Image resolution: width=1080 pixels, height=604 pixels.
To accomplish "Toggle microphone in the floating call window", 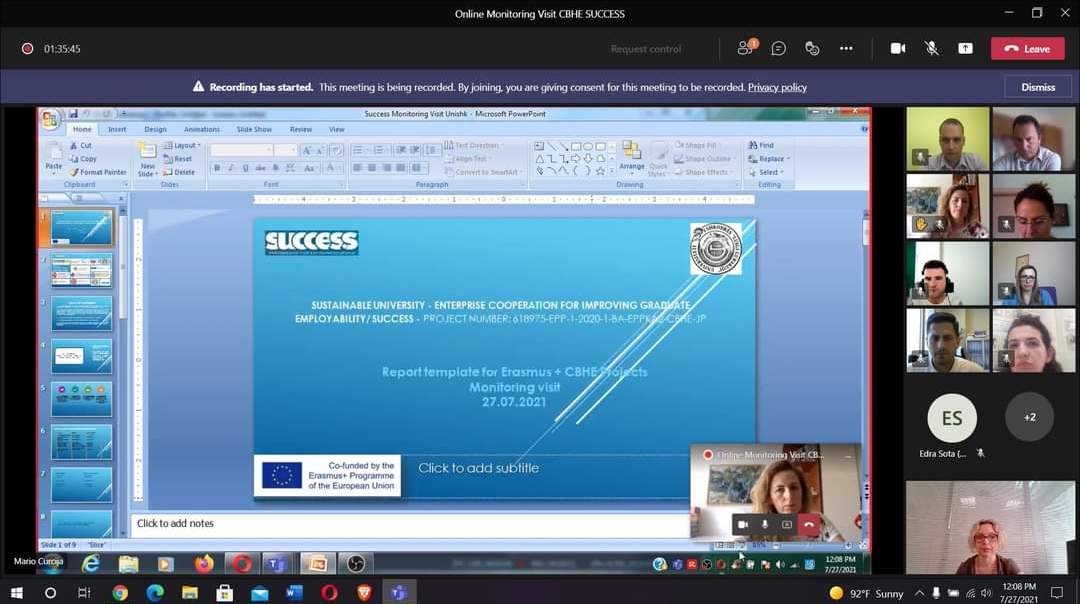I will tap(765, 525).
